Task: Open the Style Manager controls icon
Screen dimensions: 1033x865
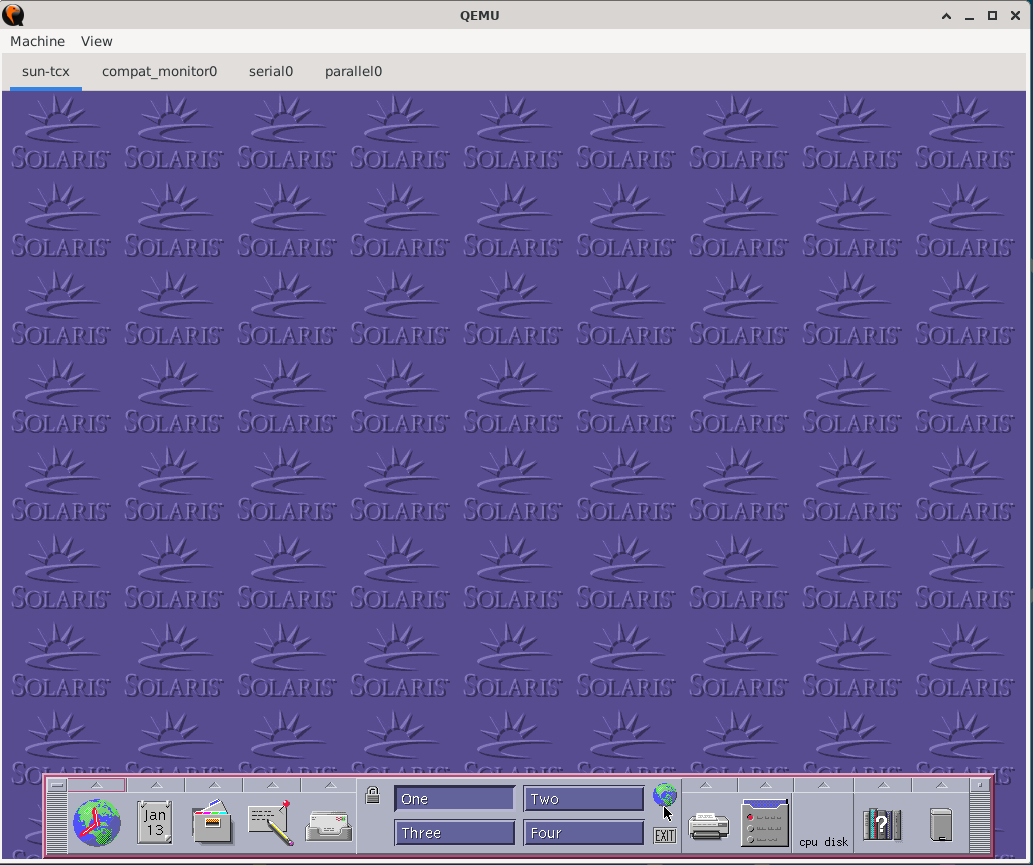Action: pyautogui.click(x=765, y=823)
